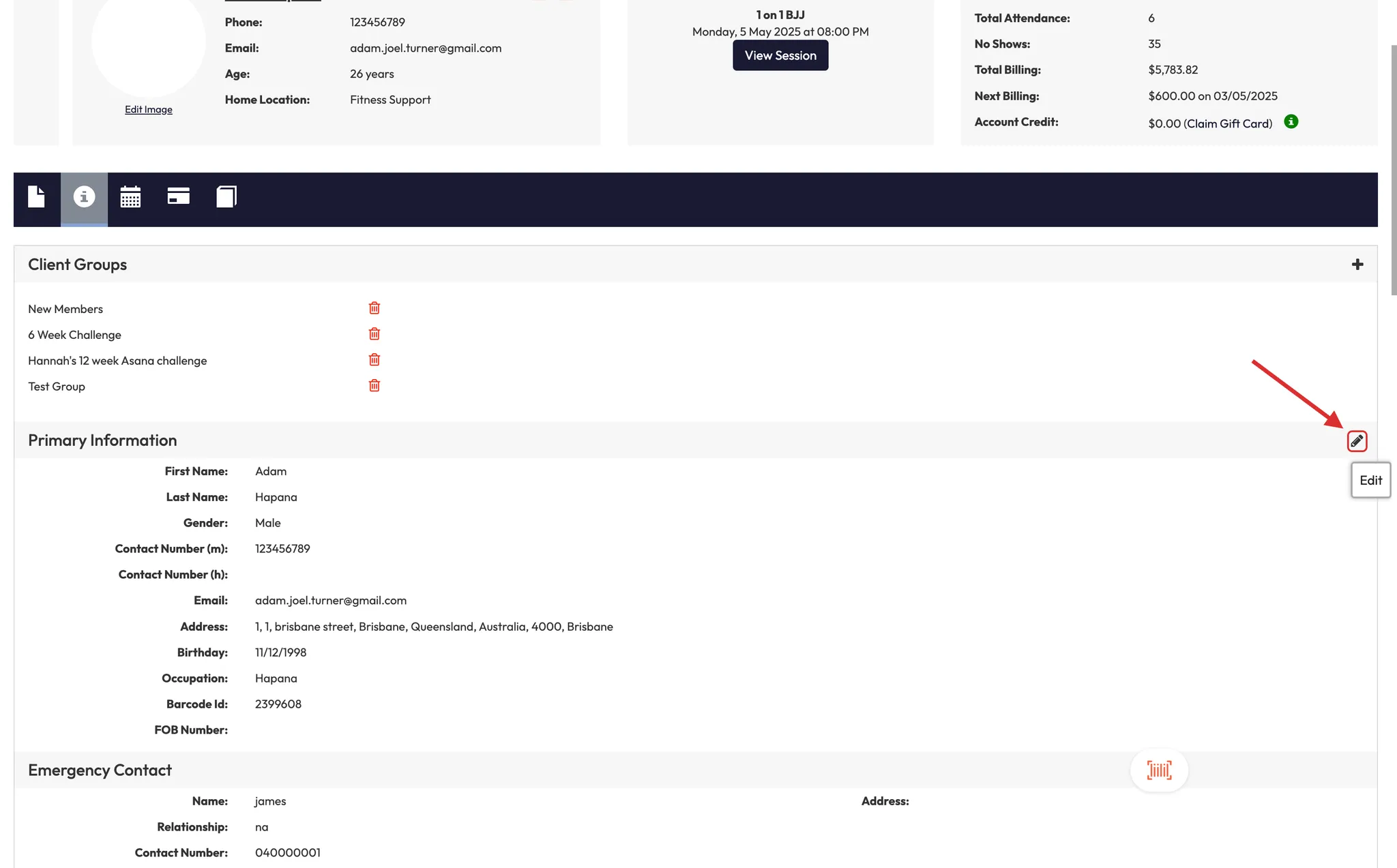Click the Edit Image link

click(148, 110)
